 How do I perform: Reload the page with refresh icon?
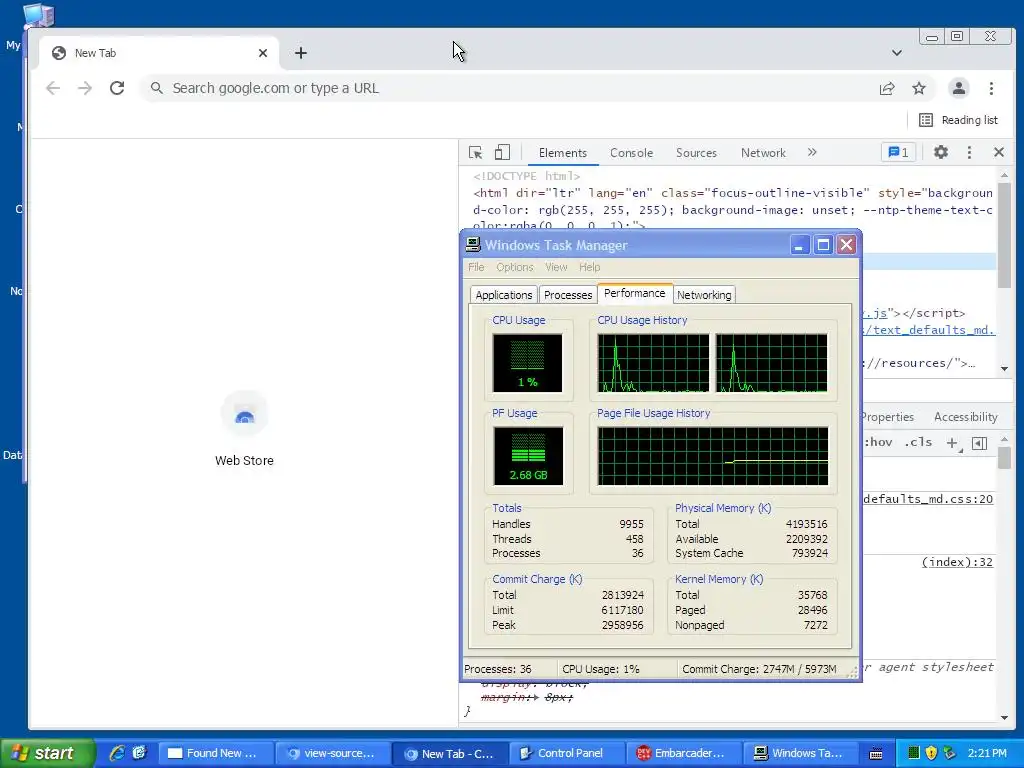pyautogui.click(x=117, y=88)
